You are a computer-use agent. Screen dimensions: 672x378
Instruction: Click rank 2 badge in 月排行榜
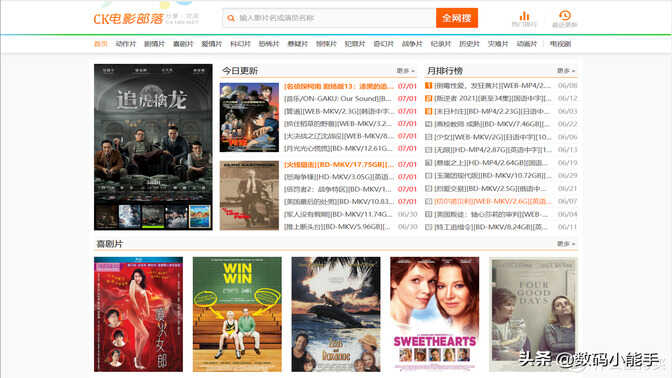tap(428, 99)
